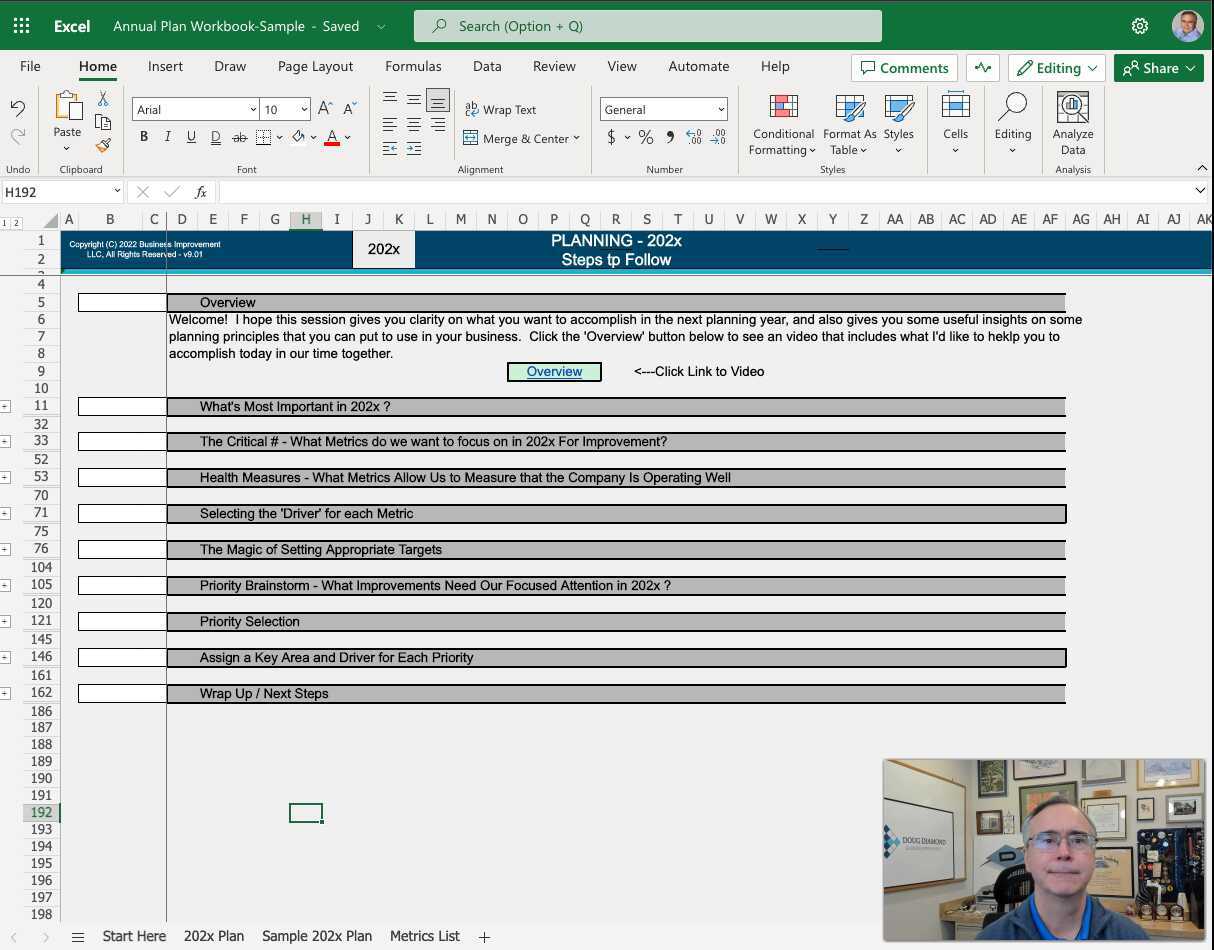
Task: Toggle underline formatting
Action: pos(191,137)
